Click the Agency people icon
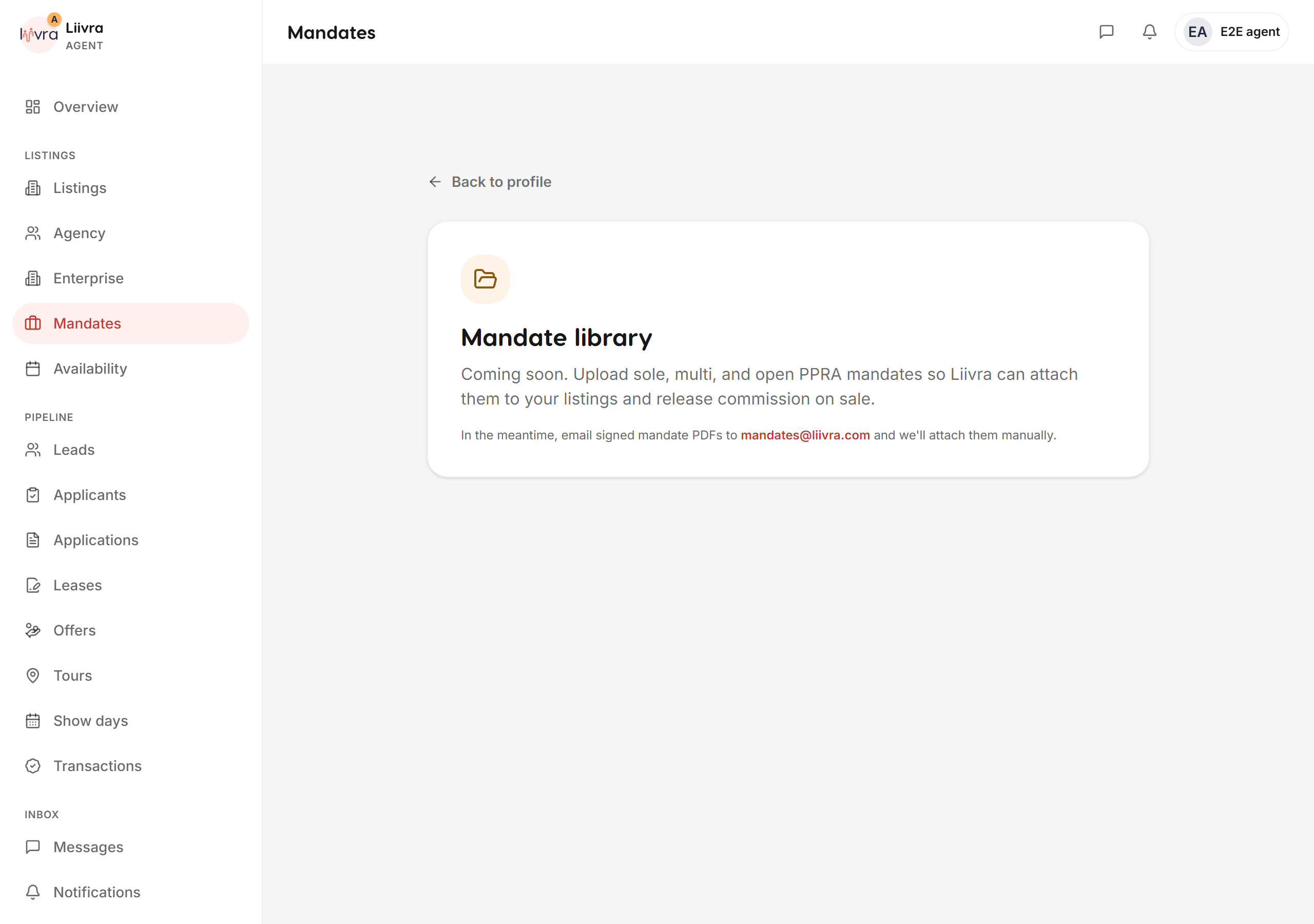Image resolution: width=1314 pixels, height=924 pixels. 33,233
